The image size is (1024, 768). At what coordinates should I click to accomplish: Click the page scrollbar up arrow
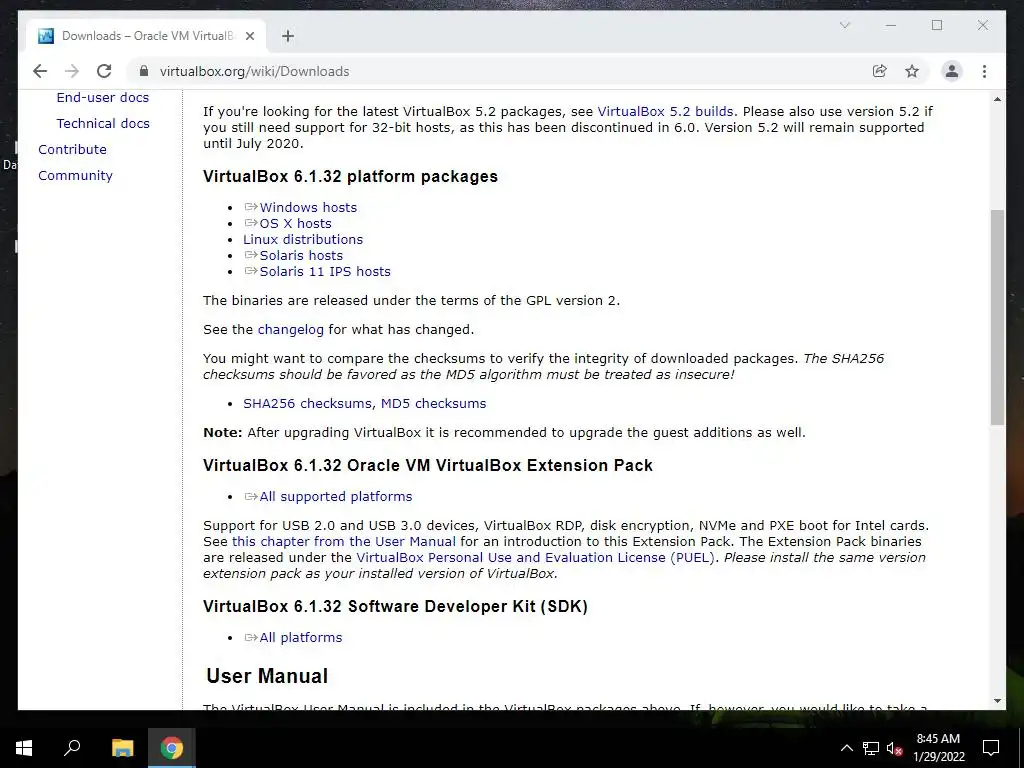pos(997,99)
